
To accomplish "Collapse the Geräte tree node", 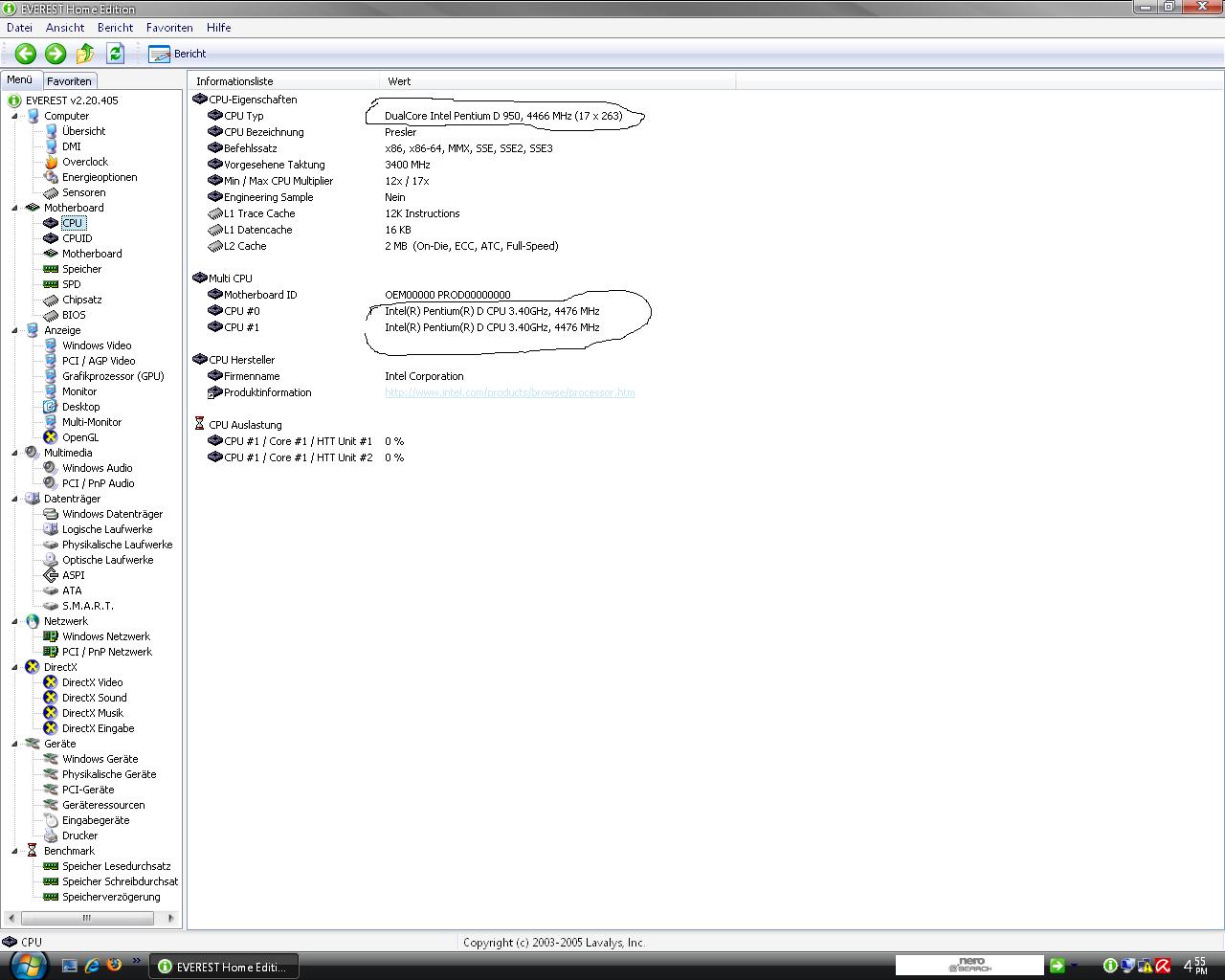I will pyautogui.click(x=15, y=744).
